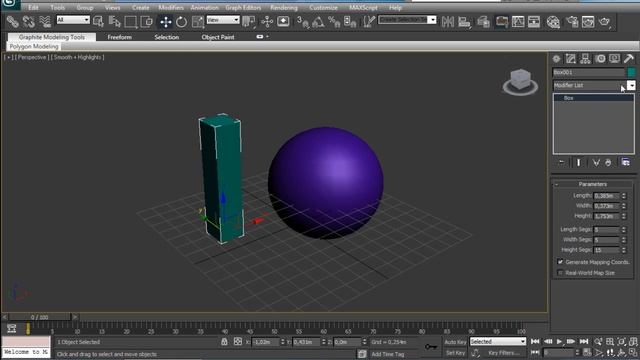This screenshot has width=640, height=360.
Task: Select the Box entry in modifier stack
Action: (593, 98)
